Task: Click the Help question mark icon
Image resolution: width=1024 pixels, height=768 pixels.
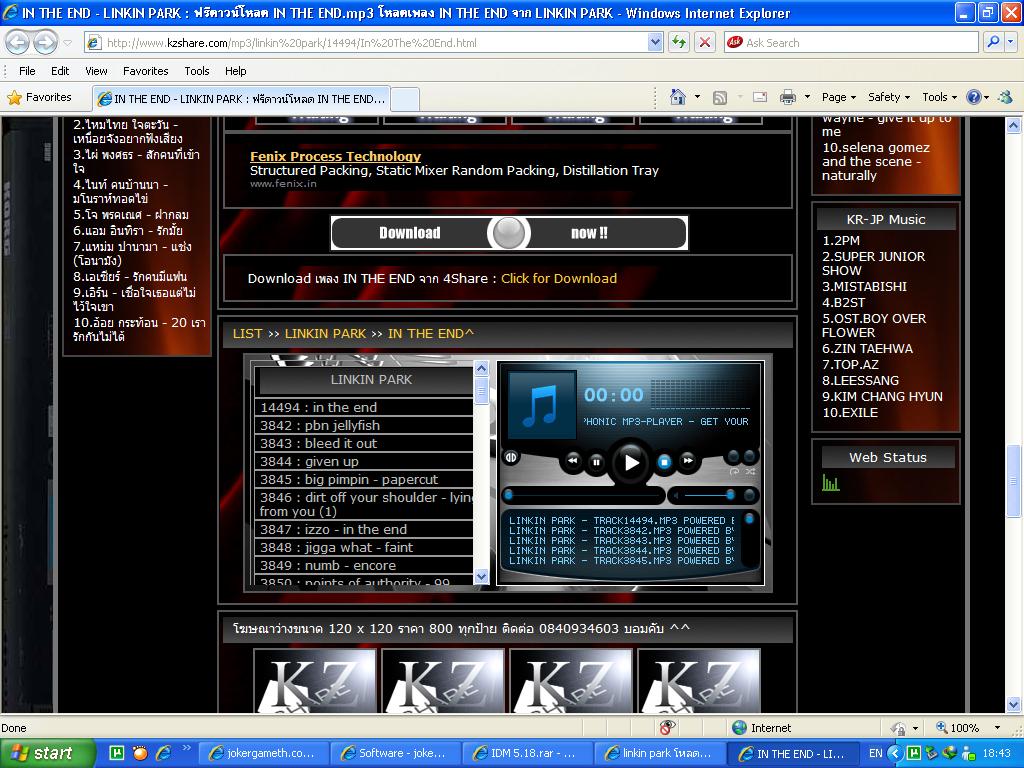Action: [x=973, y=97]
